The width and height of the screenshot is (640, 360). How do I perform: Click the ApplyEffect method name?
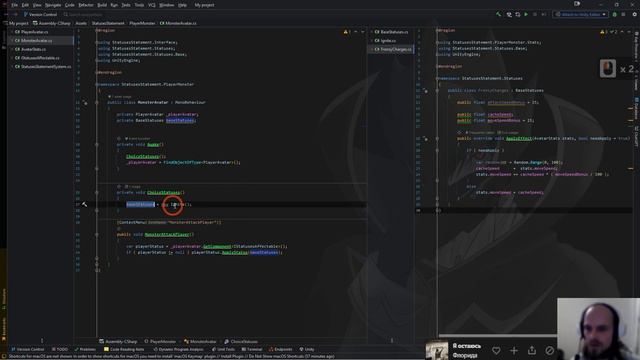click(519, 138)
